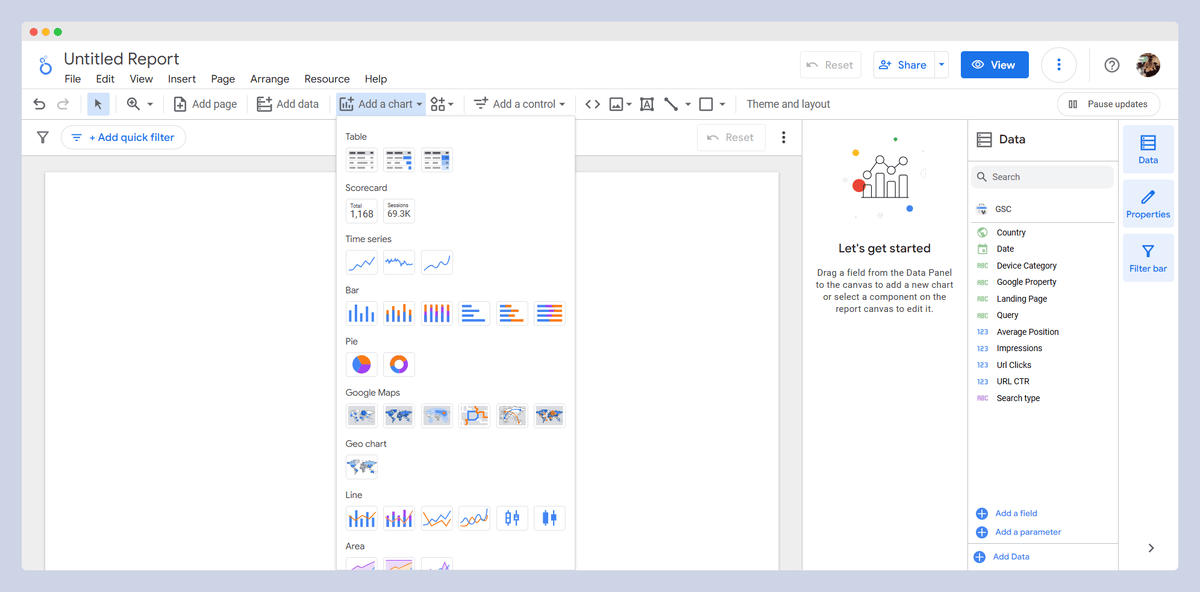Screen dimensions: 1200x592
Task: Insert a Time series chart
Action: point(361,263)
